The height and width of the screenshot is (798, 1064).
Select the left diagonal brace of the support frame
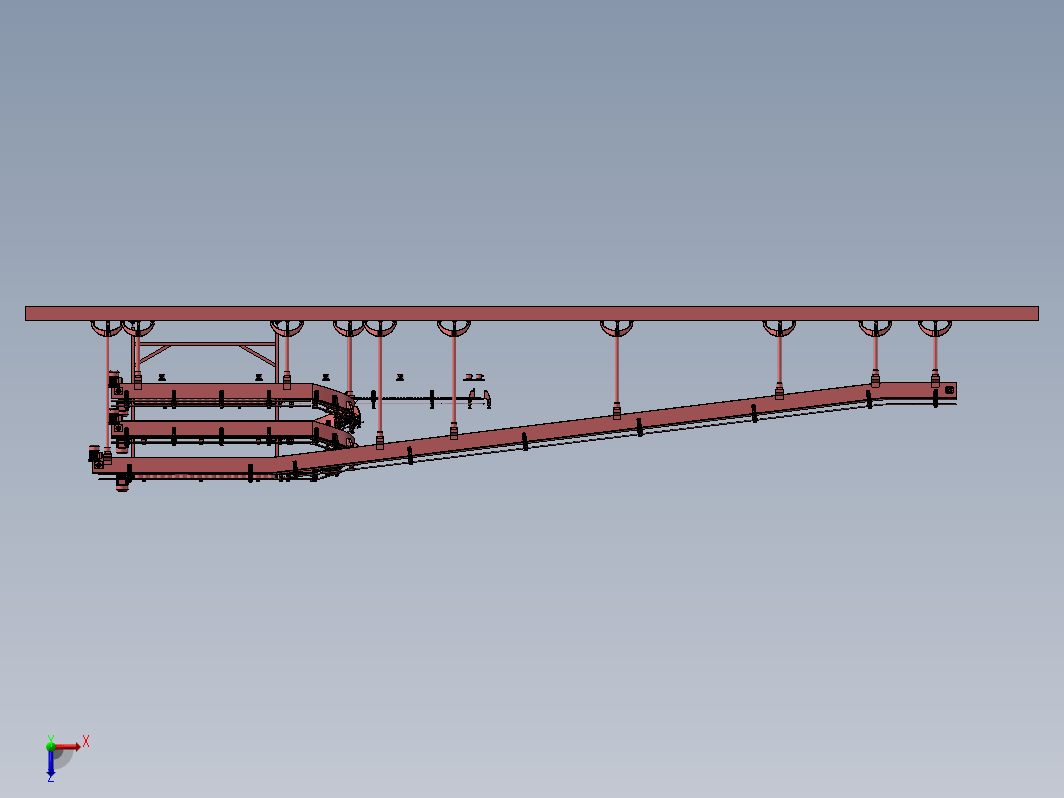155,354
